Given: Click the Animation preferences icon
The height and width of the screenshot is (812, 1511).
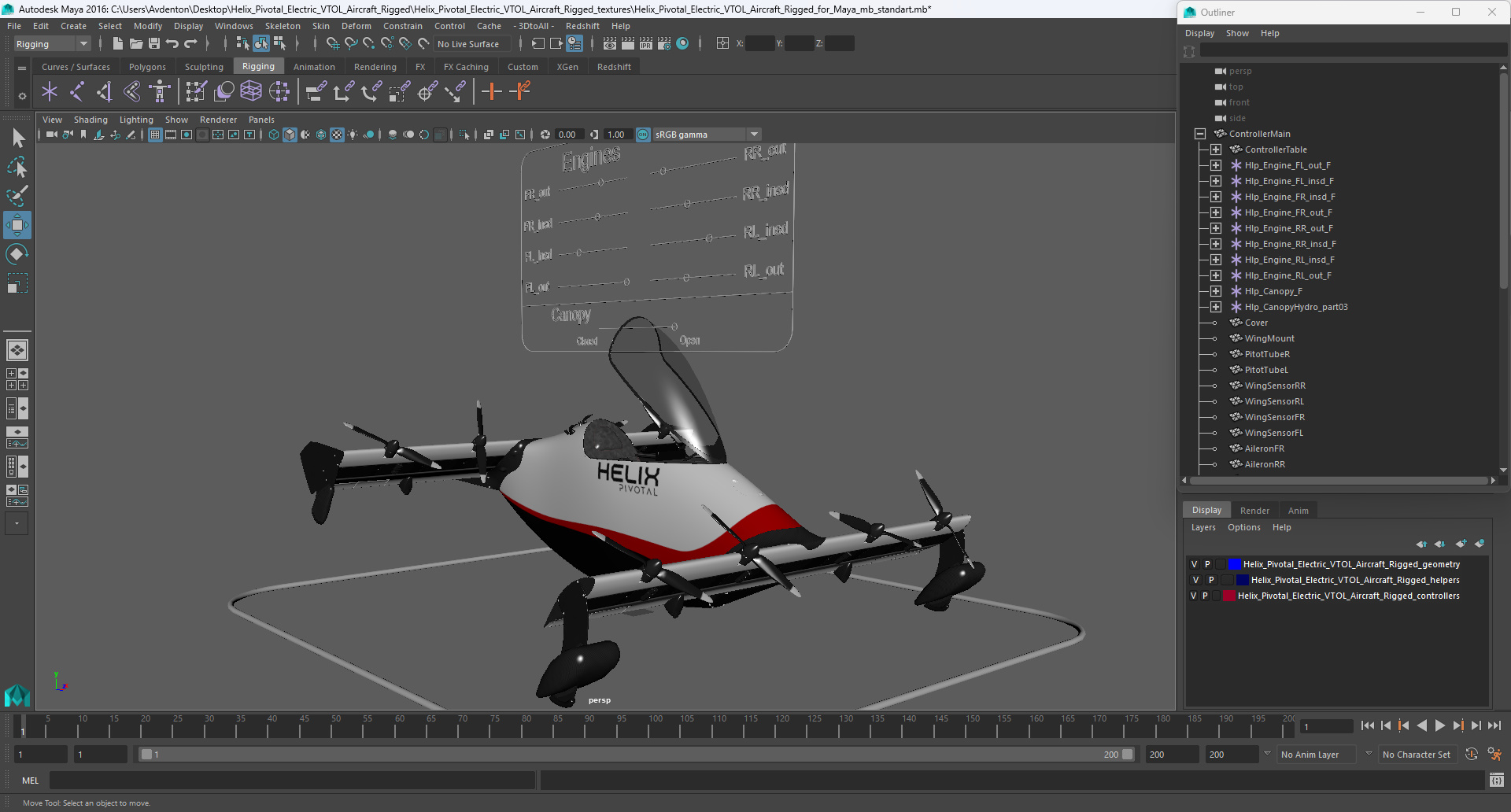Looking at the screenshot, I should (1494, 754).
